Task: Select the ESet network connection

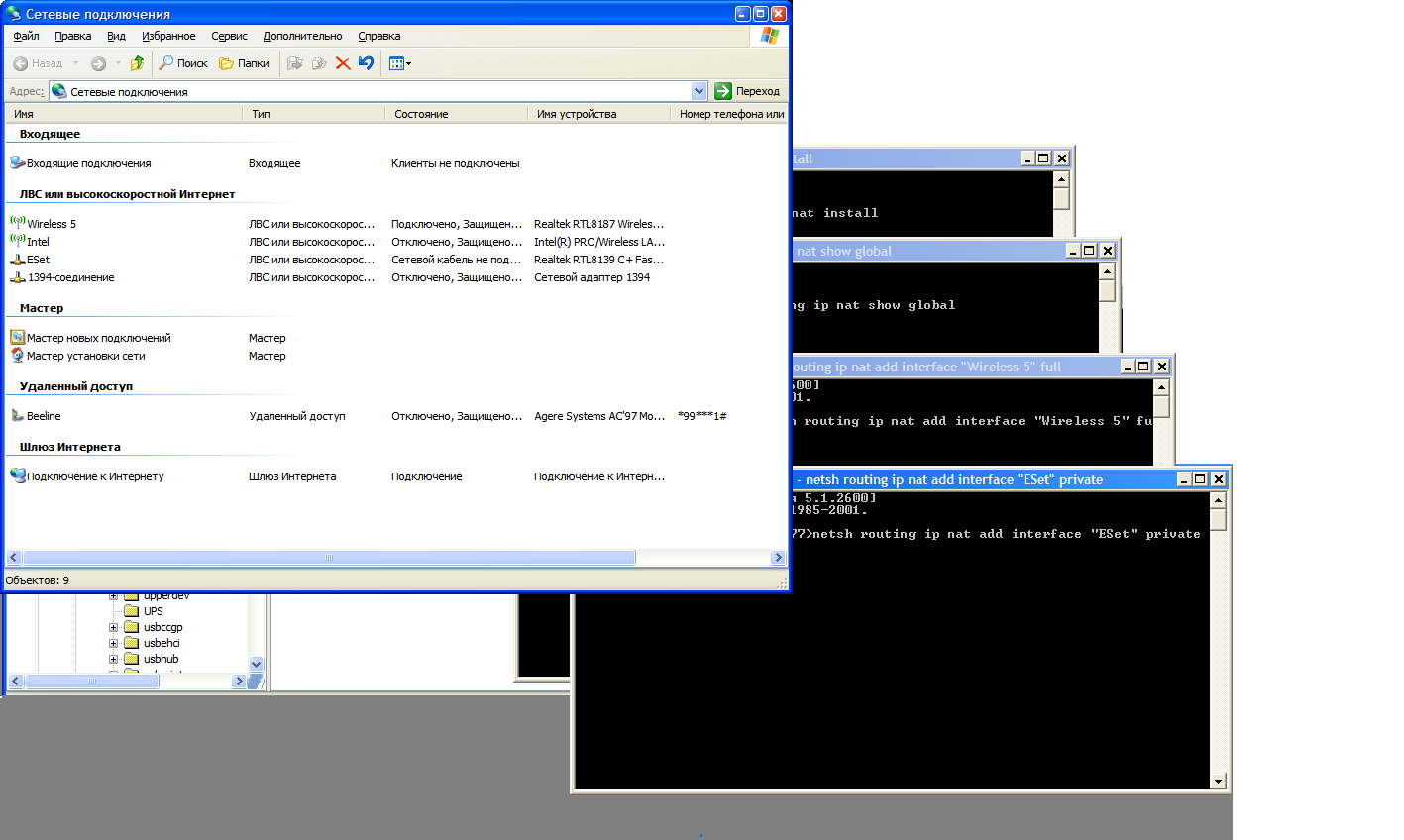Action: tap(38, 260)
